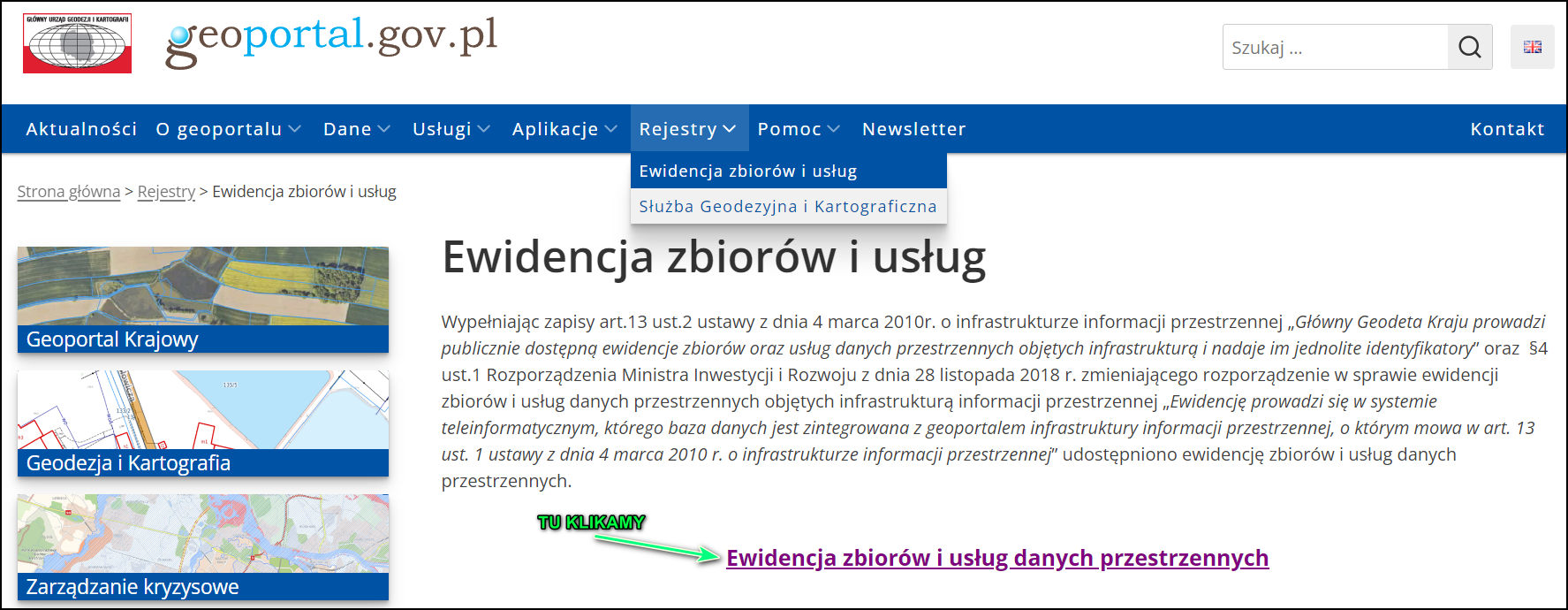Click the magnifying glass search icon

pos(1469,47)
